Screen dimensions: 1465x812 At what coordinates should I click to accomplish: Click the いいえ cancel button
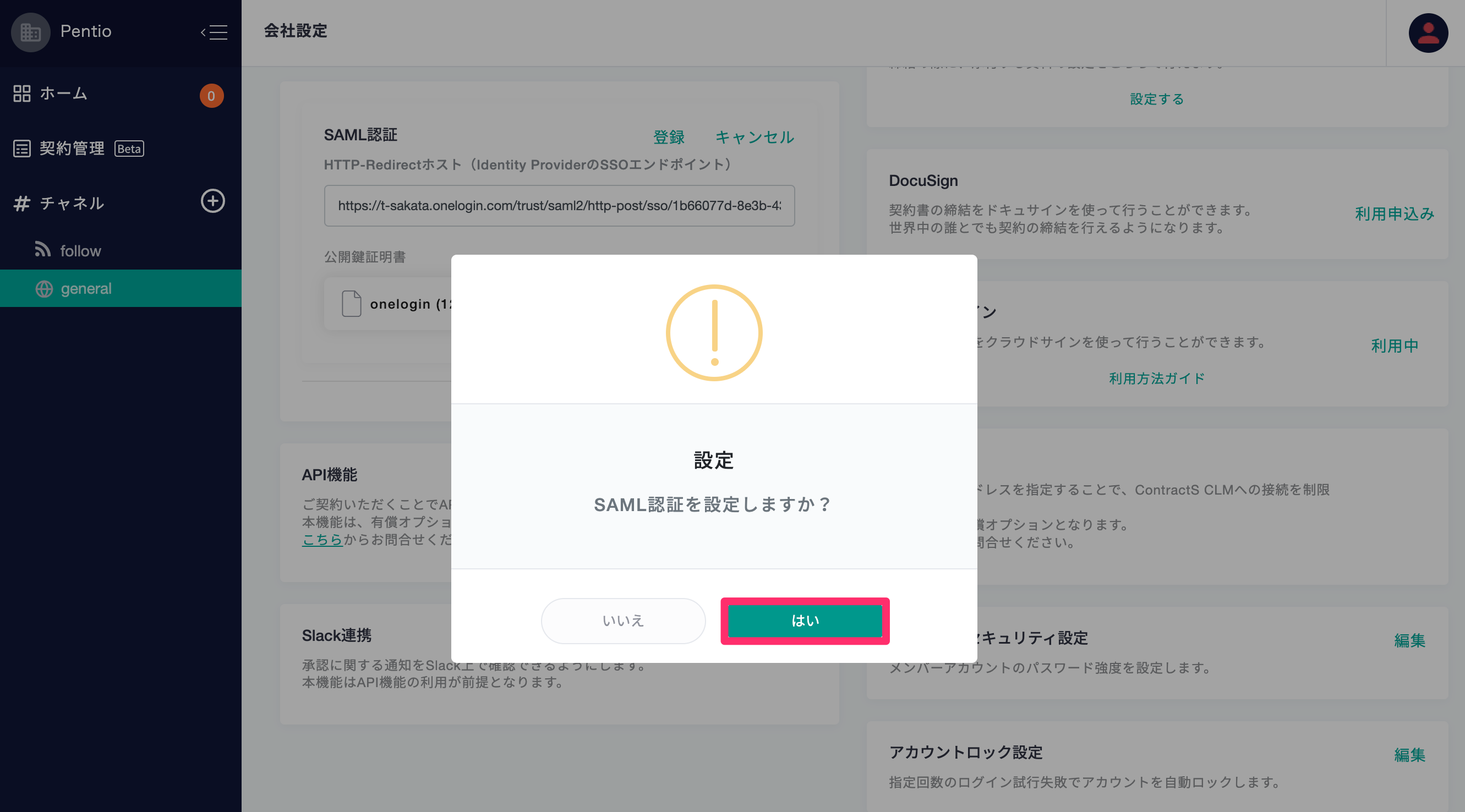(x=623, y=621)
